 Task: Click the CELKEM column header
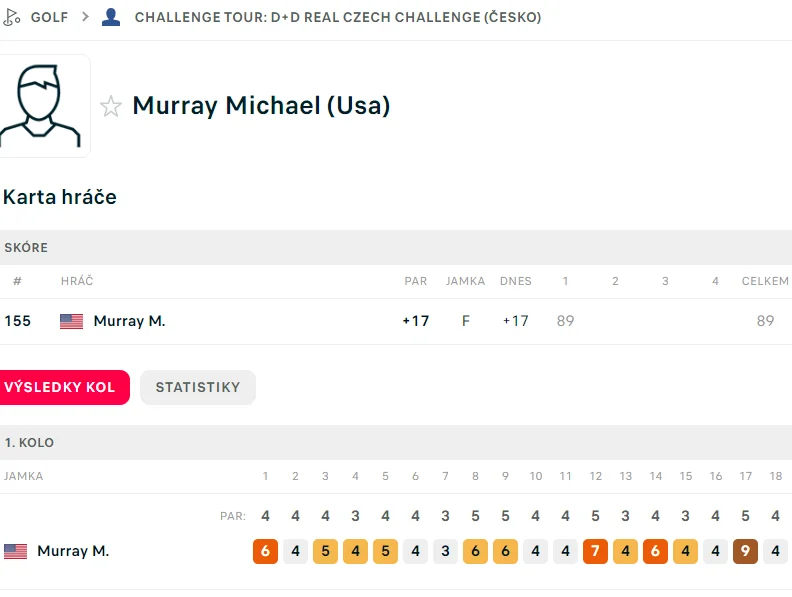click(765, 281)
